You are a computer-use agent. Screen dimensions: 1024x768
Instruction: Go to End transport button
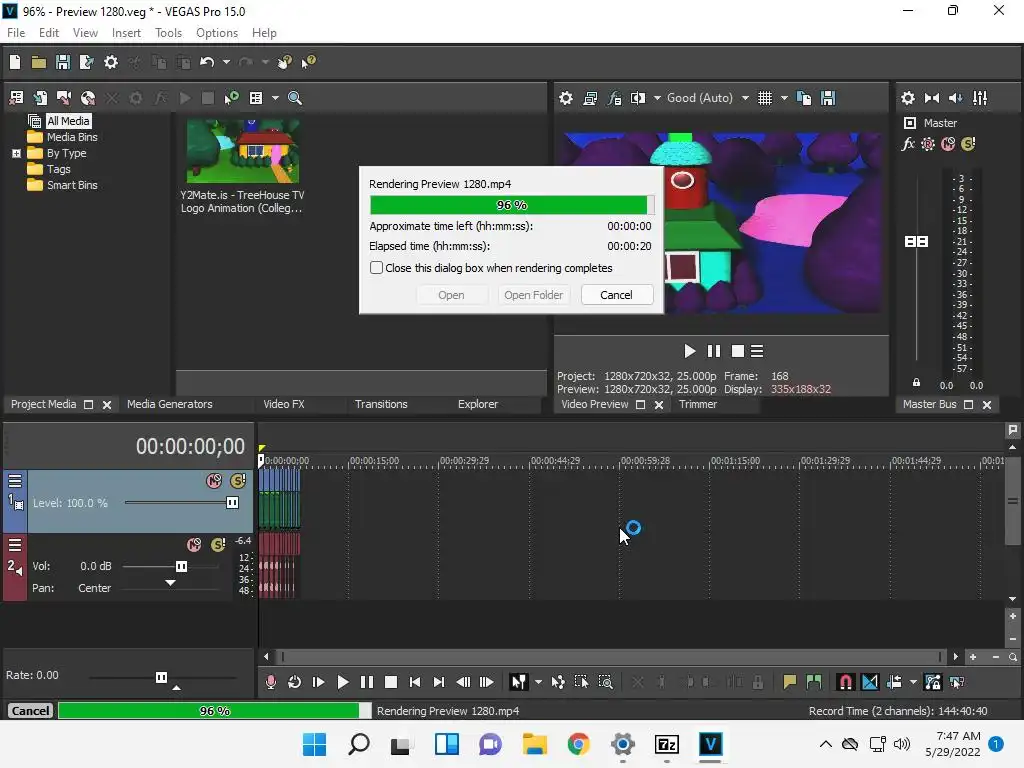click(439, 682)
